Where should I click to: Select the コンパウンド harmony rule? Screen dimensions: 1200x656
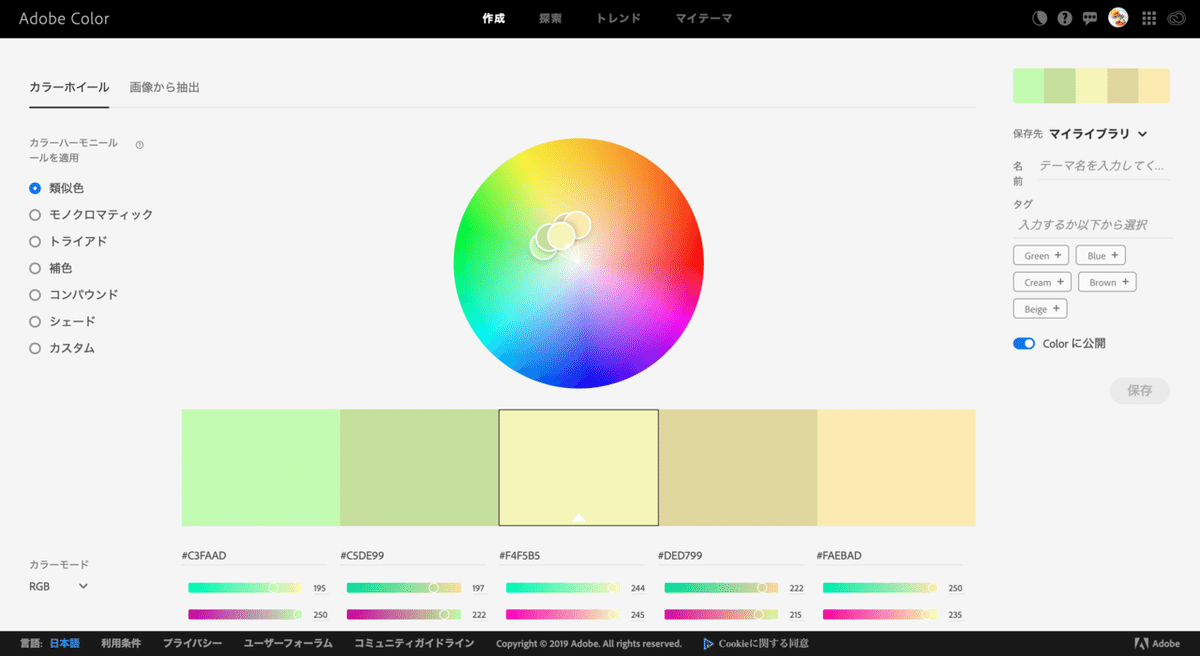pyautogui.click(x=74, y=295)
